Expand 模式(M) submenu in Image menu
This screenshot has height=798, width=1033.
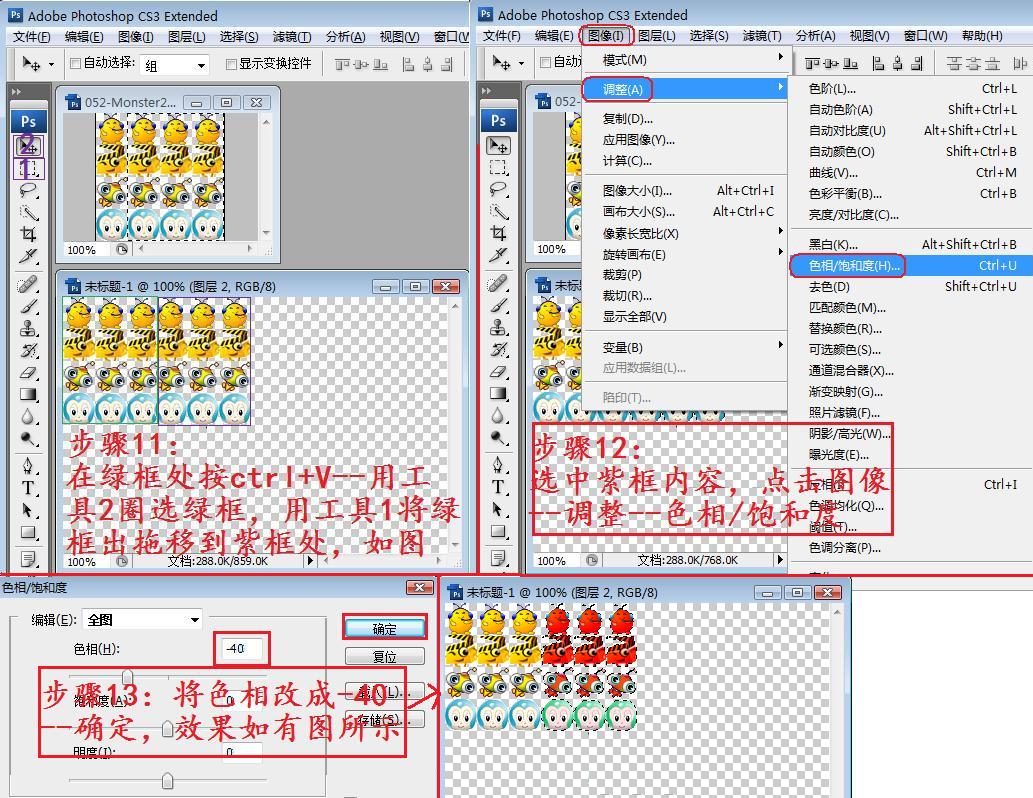[685, 60]
